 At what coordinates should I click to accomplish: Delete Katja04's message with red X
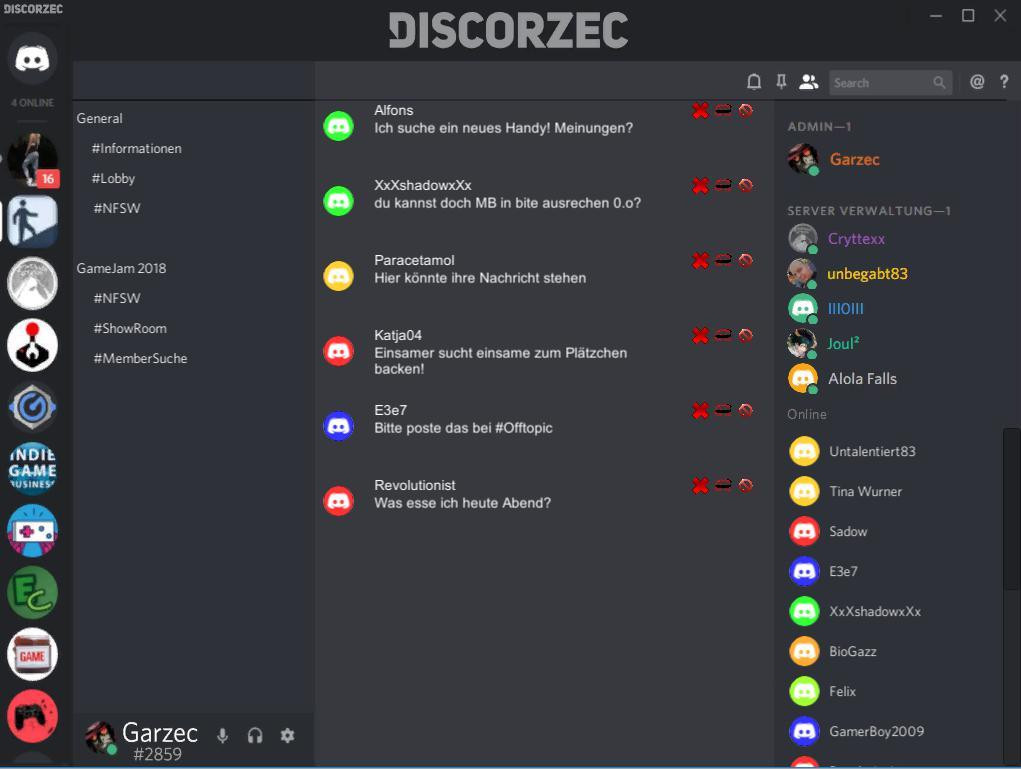click(x=700, y=335)
